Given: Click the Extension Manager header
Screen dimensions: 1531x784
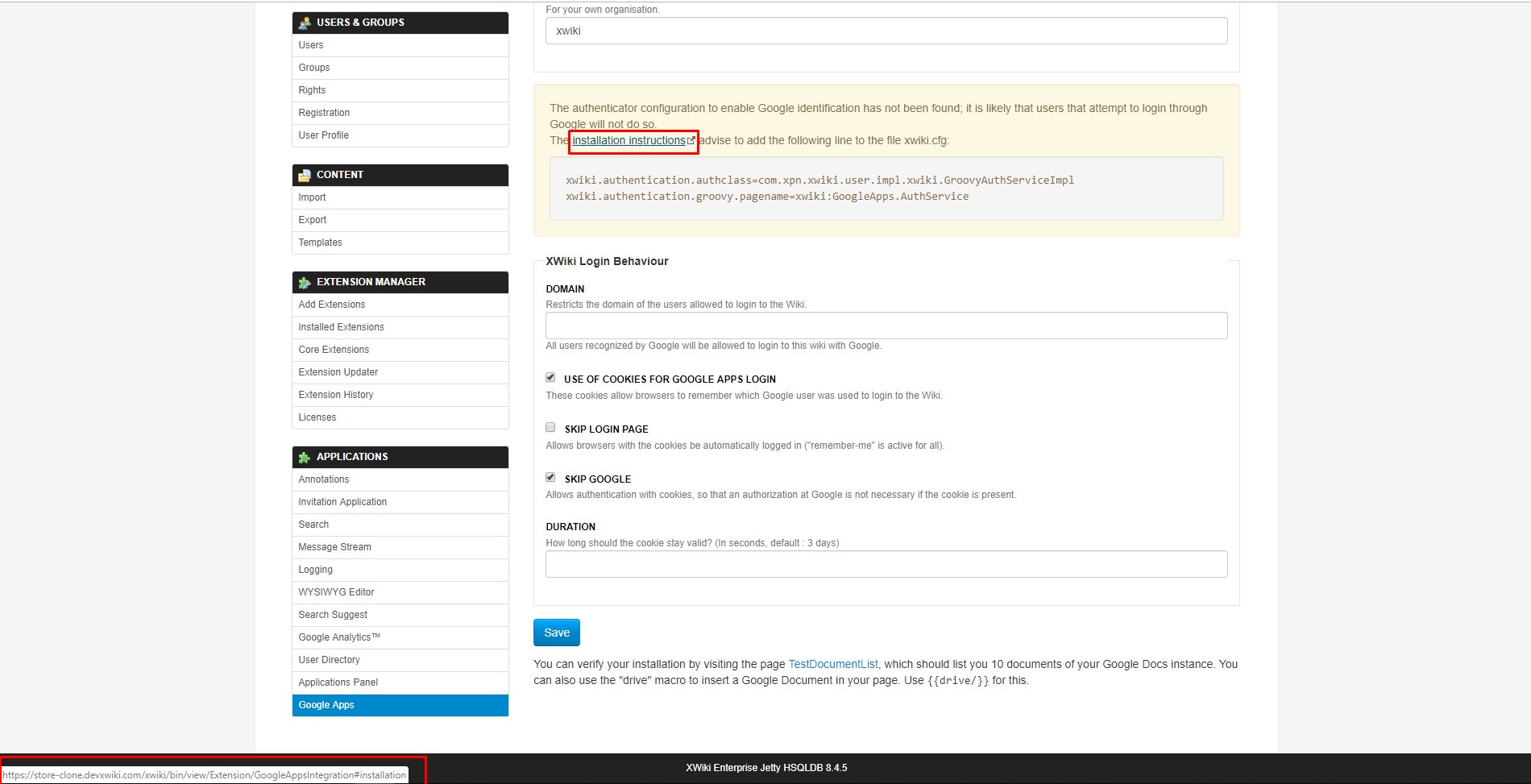Looking at the screenshot, I should (x=400, y=282).
